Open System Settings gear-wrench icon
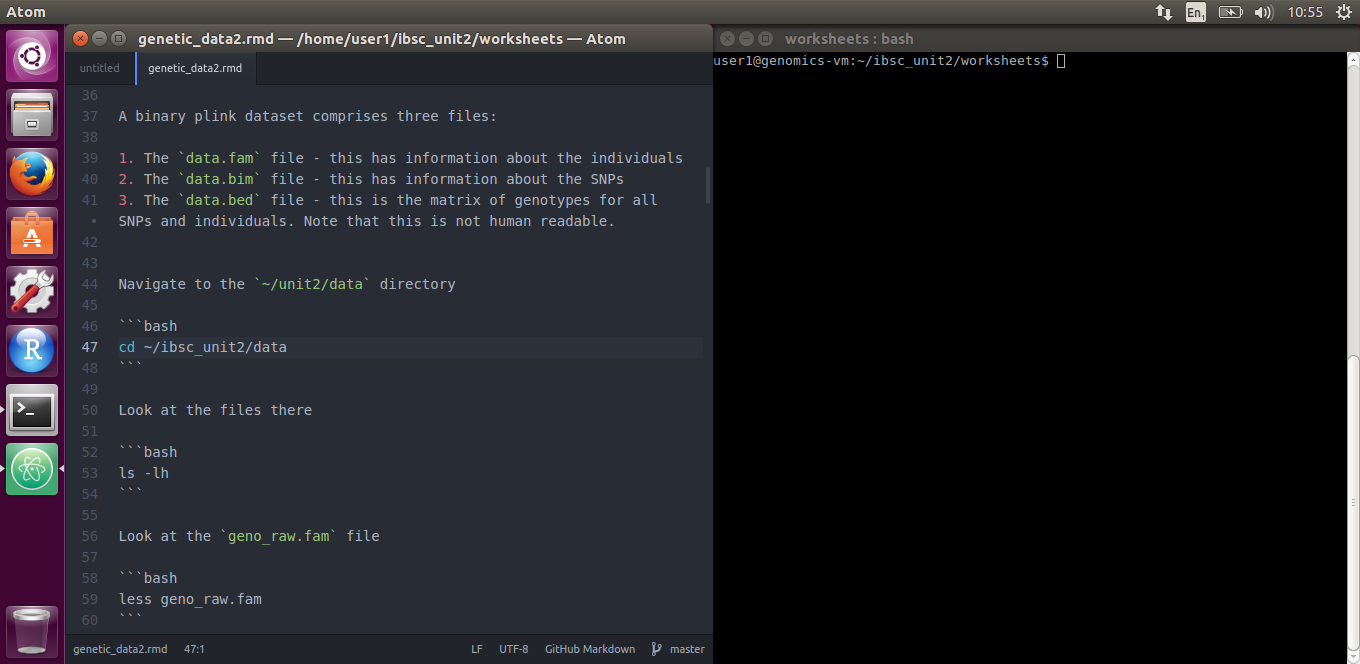1360x664 pixels. click(32, 292)
